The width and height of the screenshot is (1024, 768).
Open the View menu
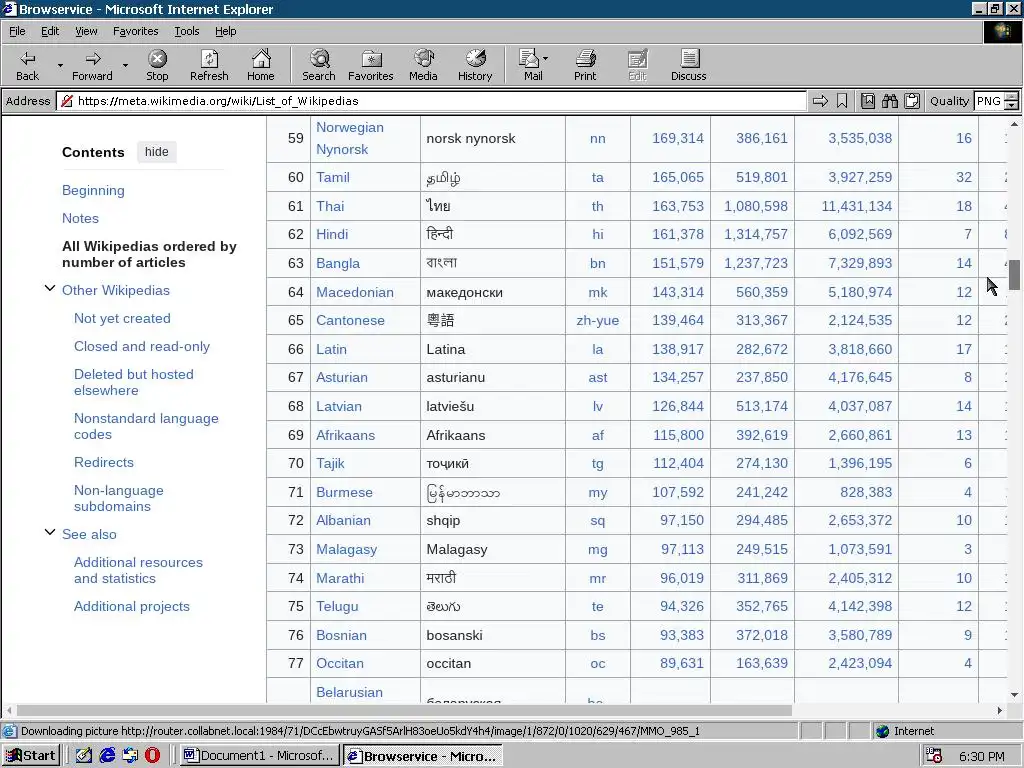coord(86,31)
